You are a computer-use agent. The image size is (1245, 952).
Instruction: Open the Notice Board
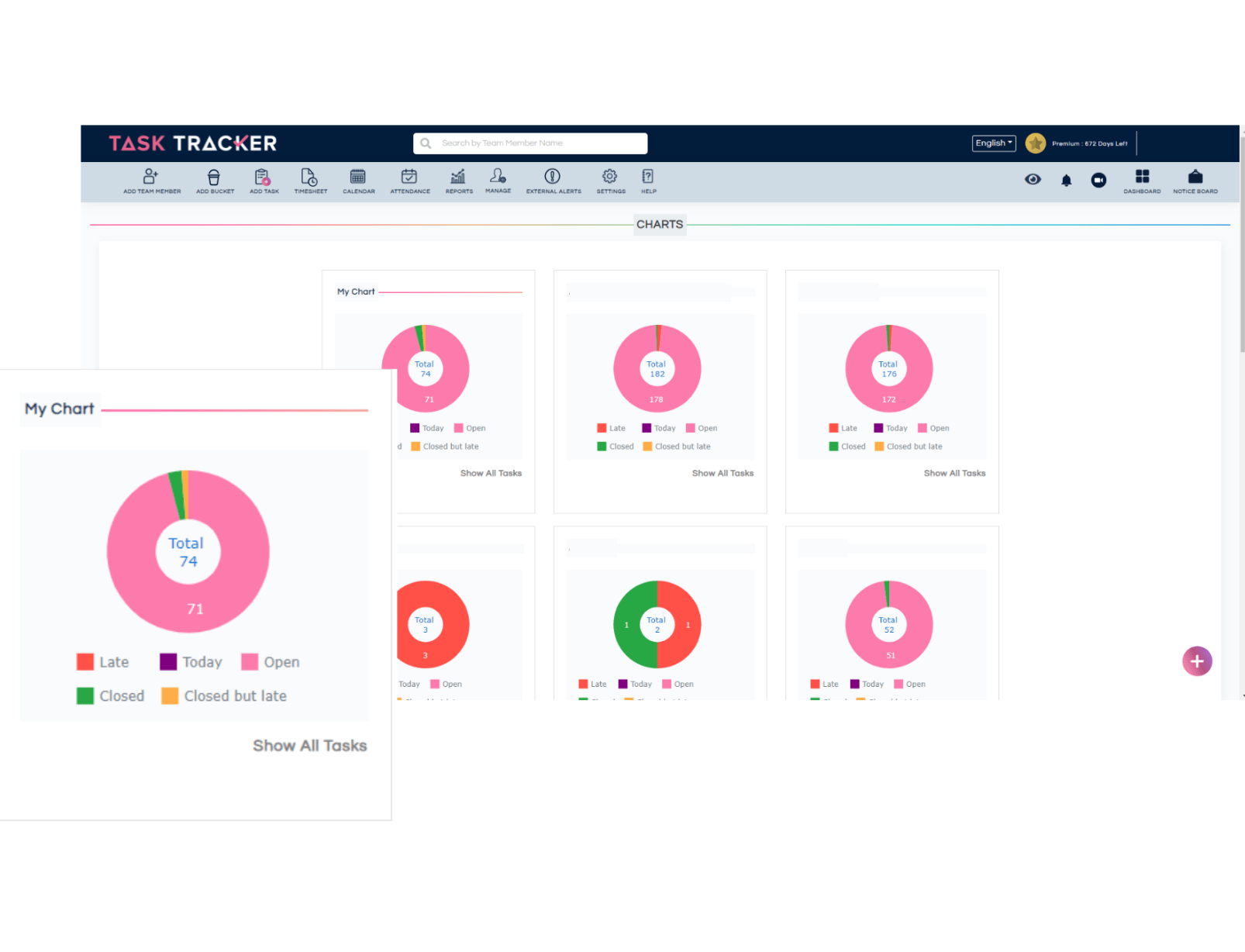click(x=1195, y=181)
